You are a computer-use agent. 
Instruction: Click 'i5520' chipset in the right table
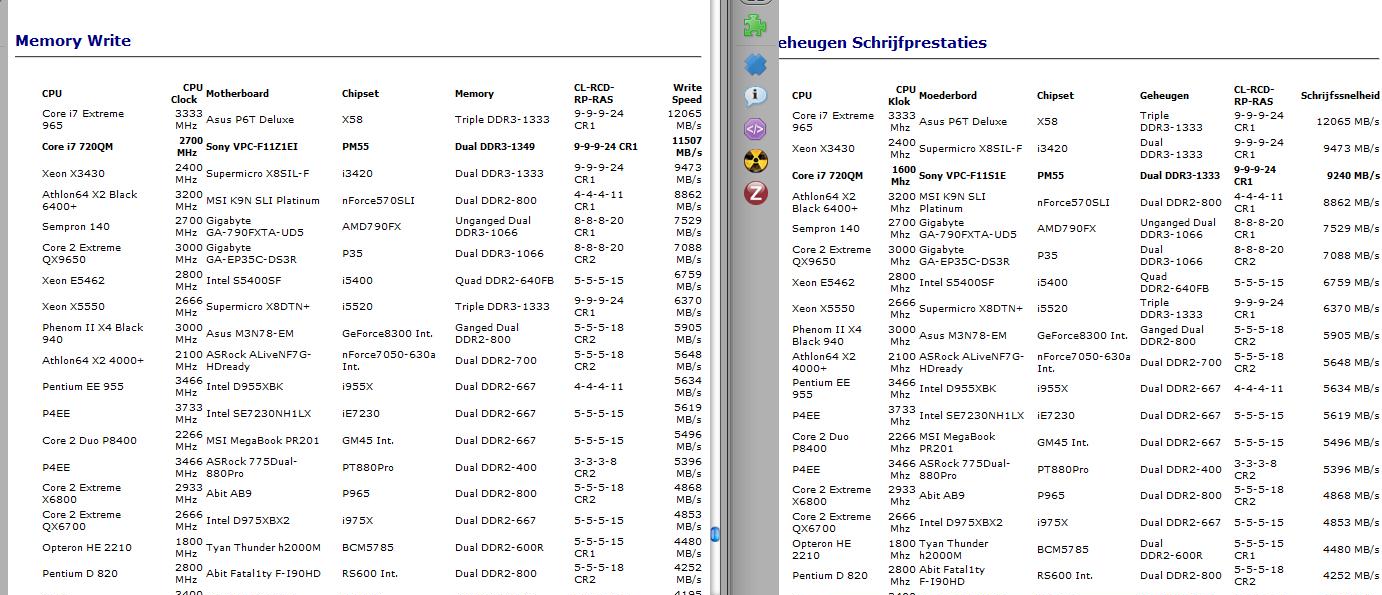(x=1052, y=309)
